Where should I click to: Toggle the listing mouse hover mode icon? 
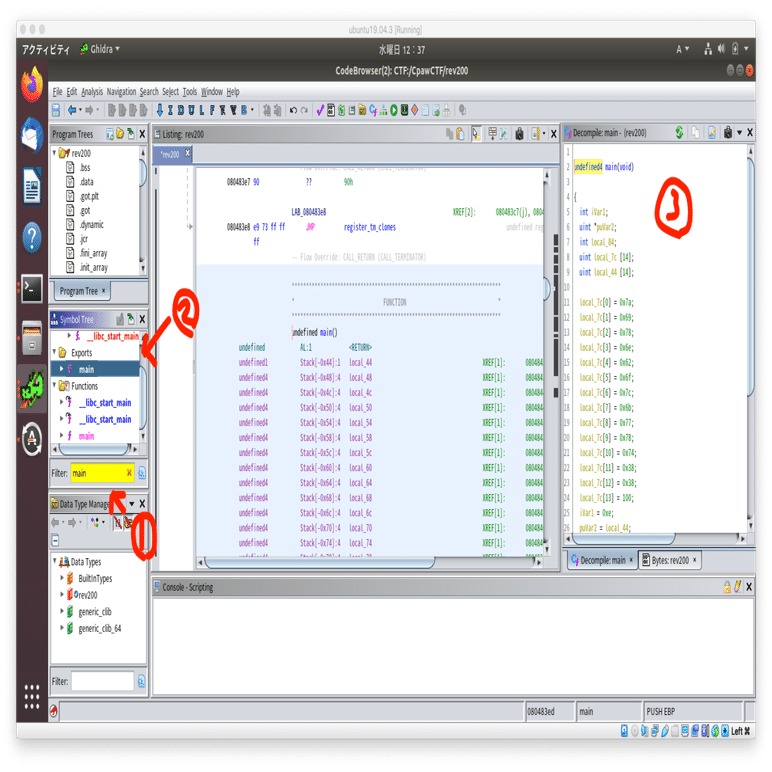476,134
